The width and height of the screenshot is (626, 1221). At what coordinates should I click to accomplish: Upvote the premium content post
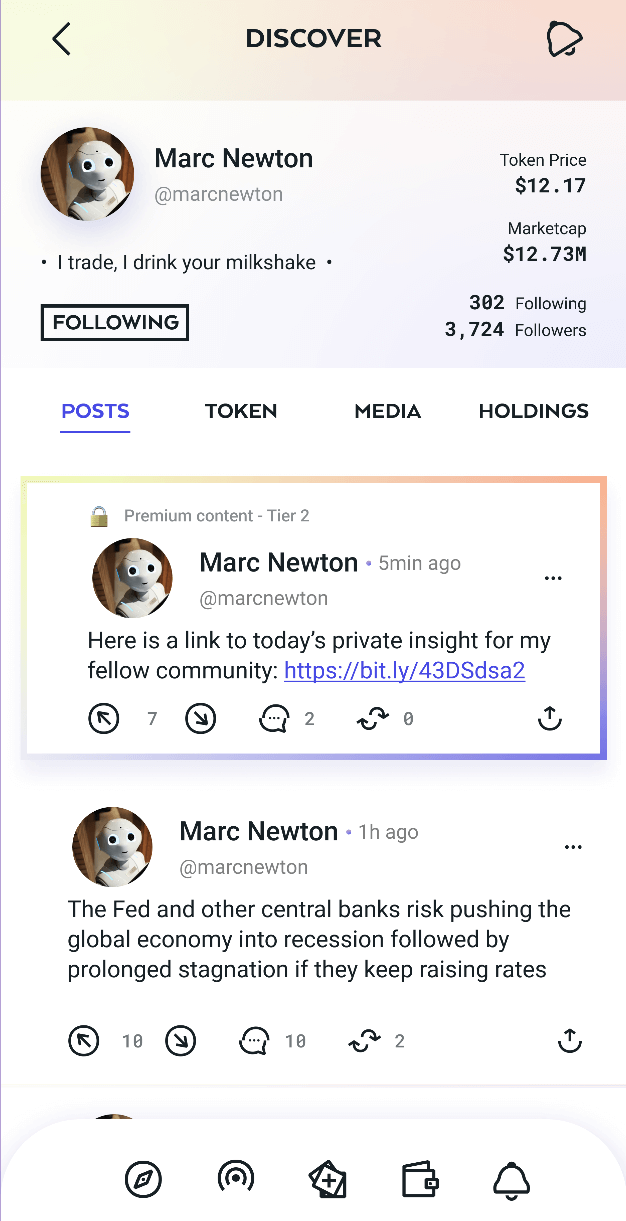coord(104,718)
